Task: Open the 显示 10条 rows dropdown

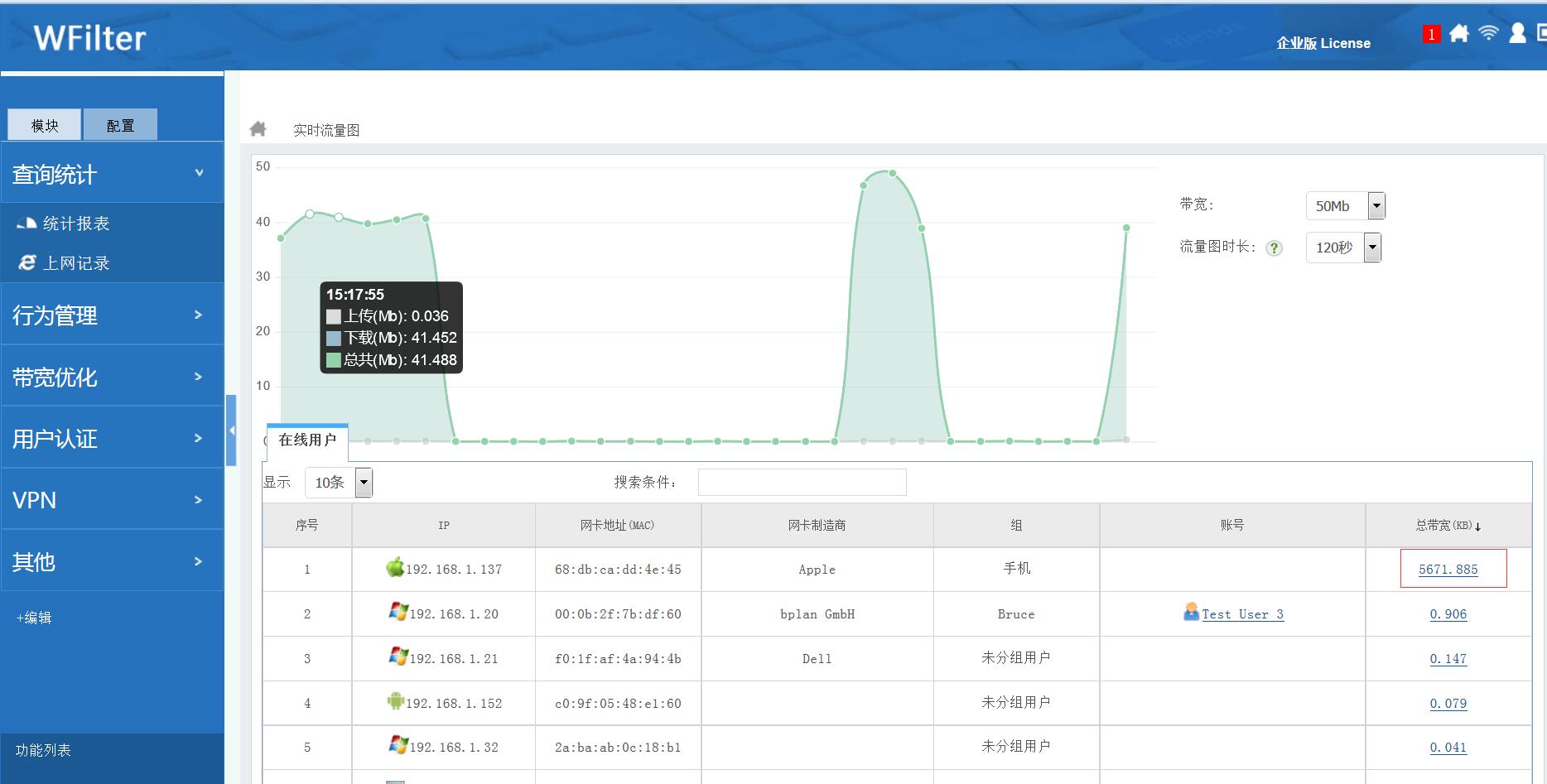Action: point(364,483)
